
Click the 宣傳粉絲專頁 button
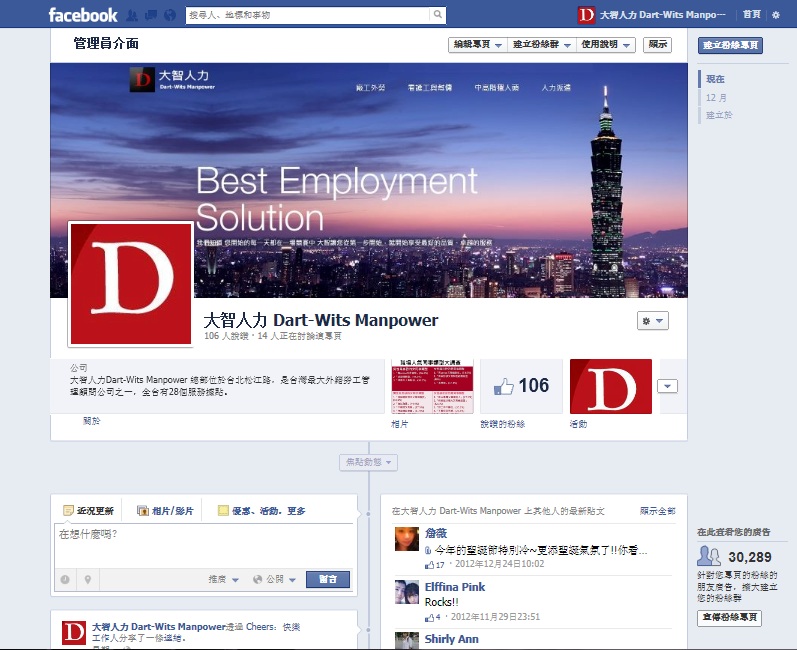pos(729,617)
